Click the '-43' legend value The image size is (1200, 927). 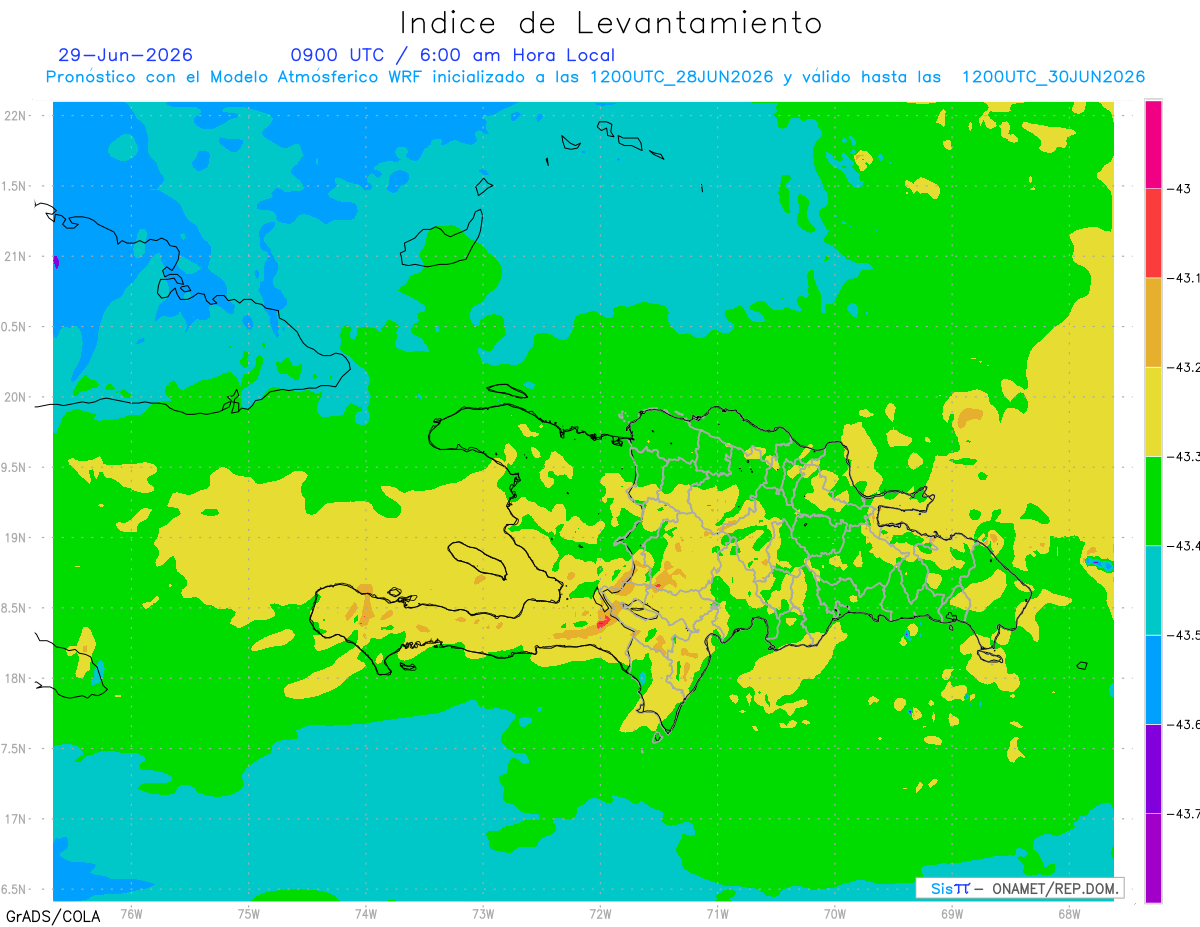tap(1178, 188)
